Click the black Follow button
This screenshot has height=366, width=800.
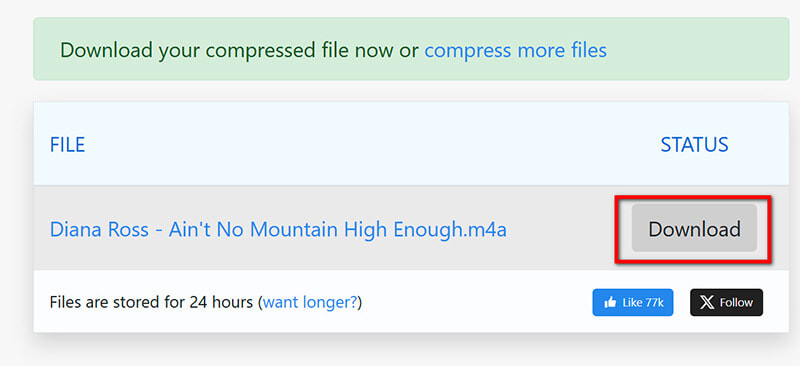(x=727, y=302)
